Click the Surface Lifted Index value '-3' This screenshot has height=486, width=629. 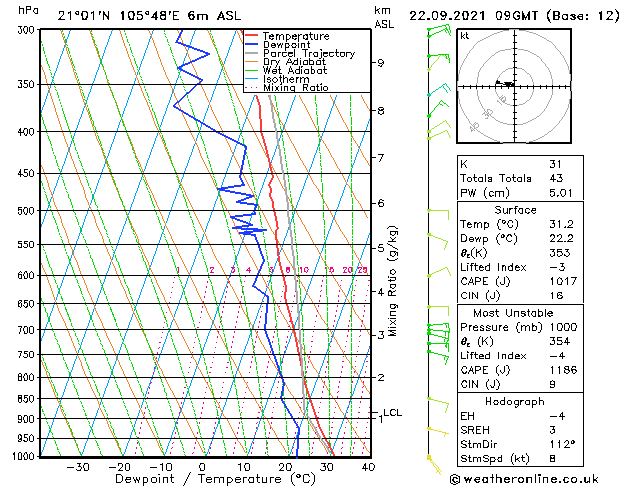(556, 267)
